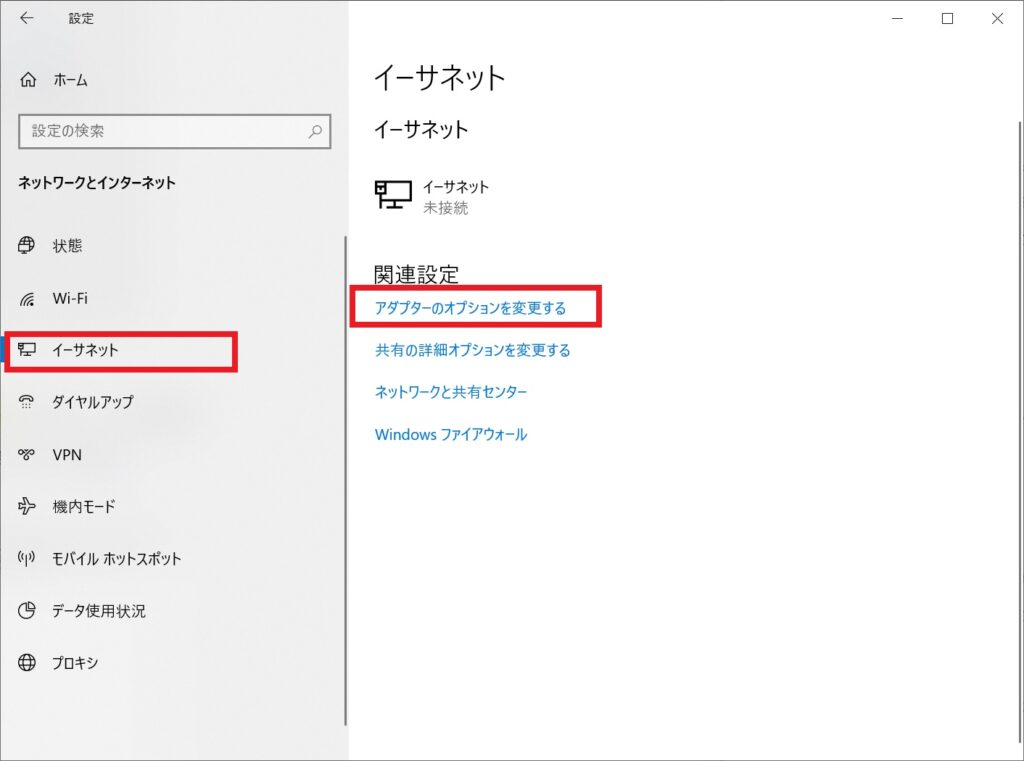1024x761 pixels.
Task: Select イーサネット in the sidebar
Action: pyautogui.click(x=86, y=350)
